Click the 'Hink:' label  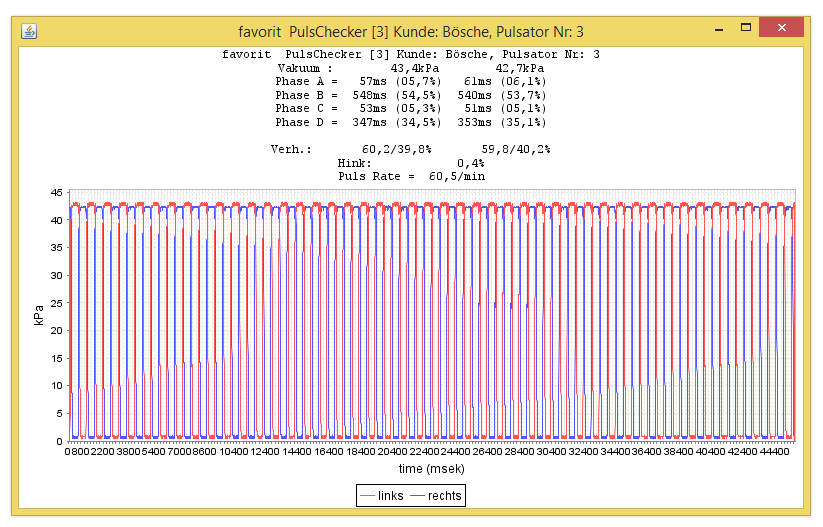click(354, 163)
